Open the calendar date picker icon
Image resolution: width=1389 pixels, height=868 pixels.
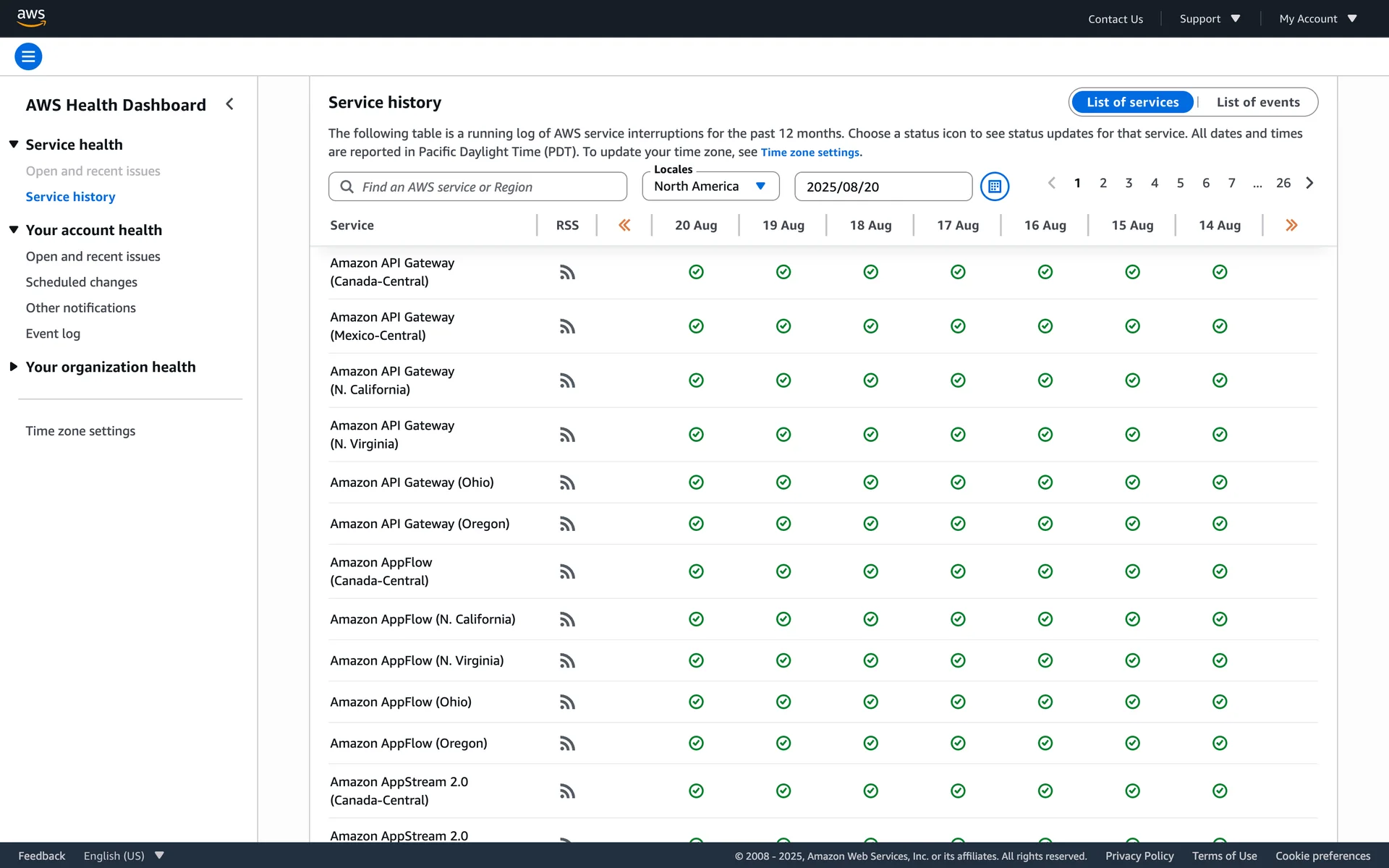point(994,187)
